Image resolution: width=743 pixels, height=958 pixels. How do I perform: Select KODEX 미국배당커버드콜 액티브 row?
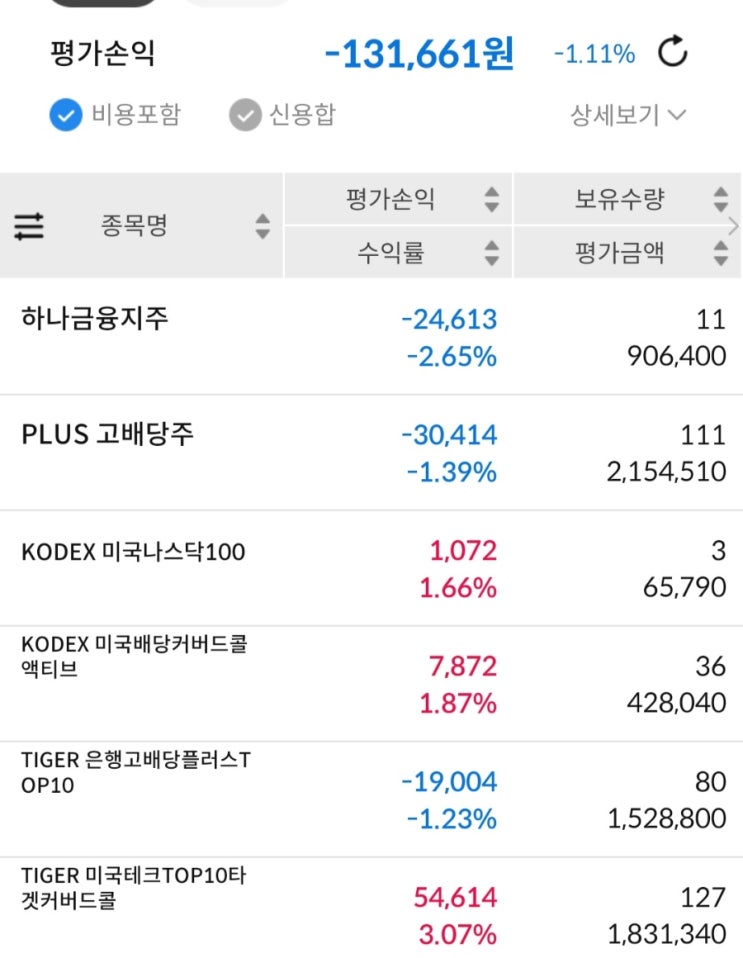click(134, 655)
